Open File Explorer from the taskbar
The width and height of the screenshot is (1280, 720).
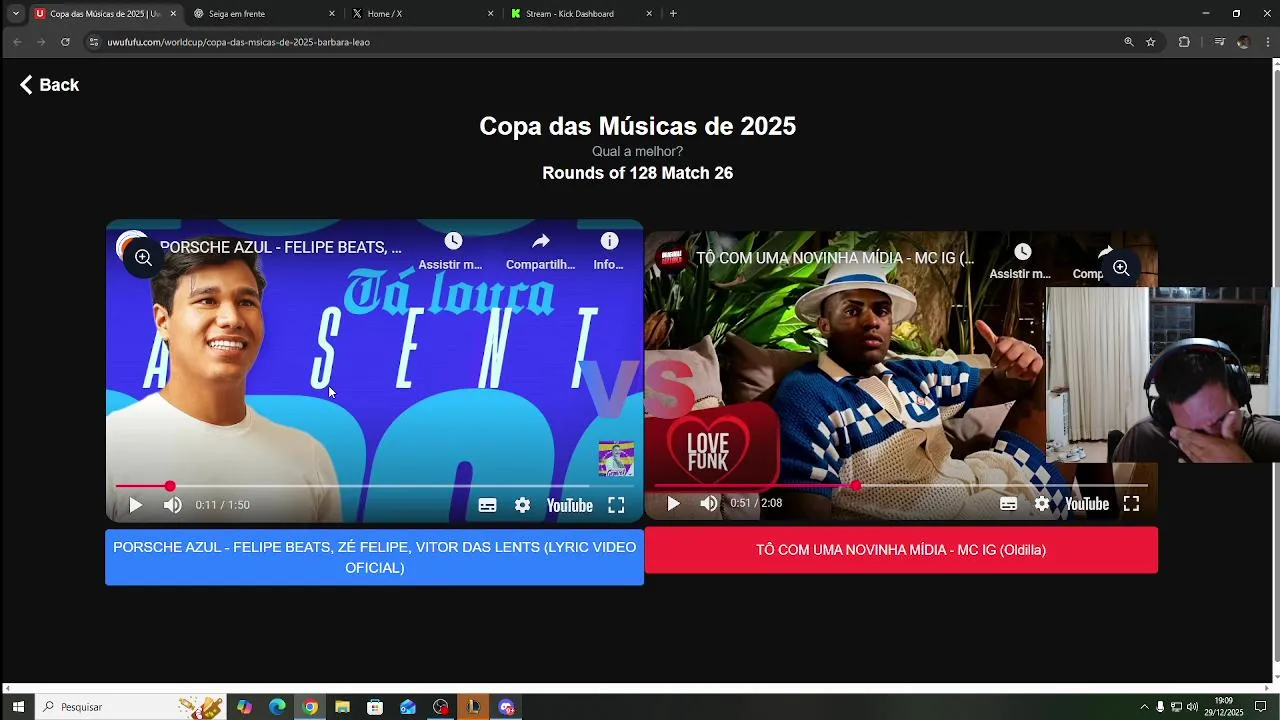tap(342, 707)
